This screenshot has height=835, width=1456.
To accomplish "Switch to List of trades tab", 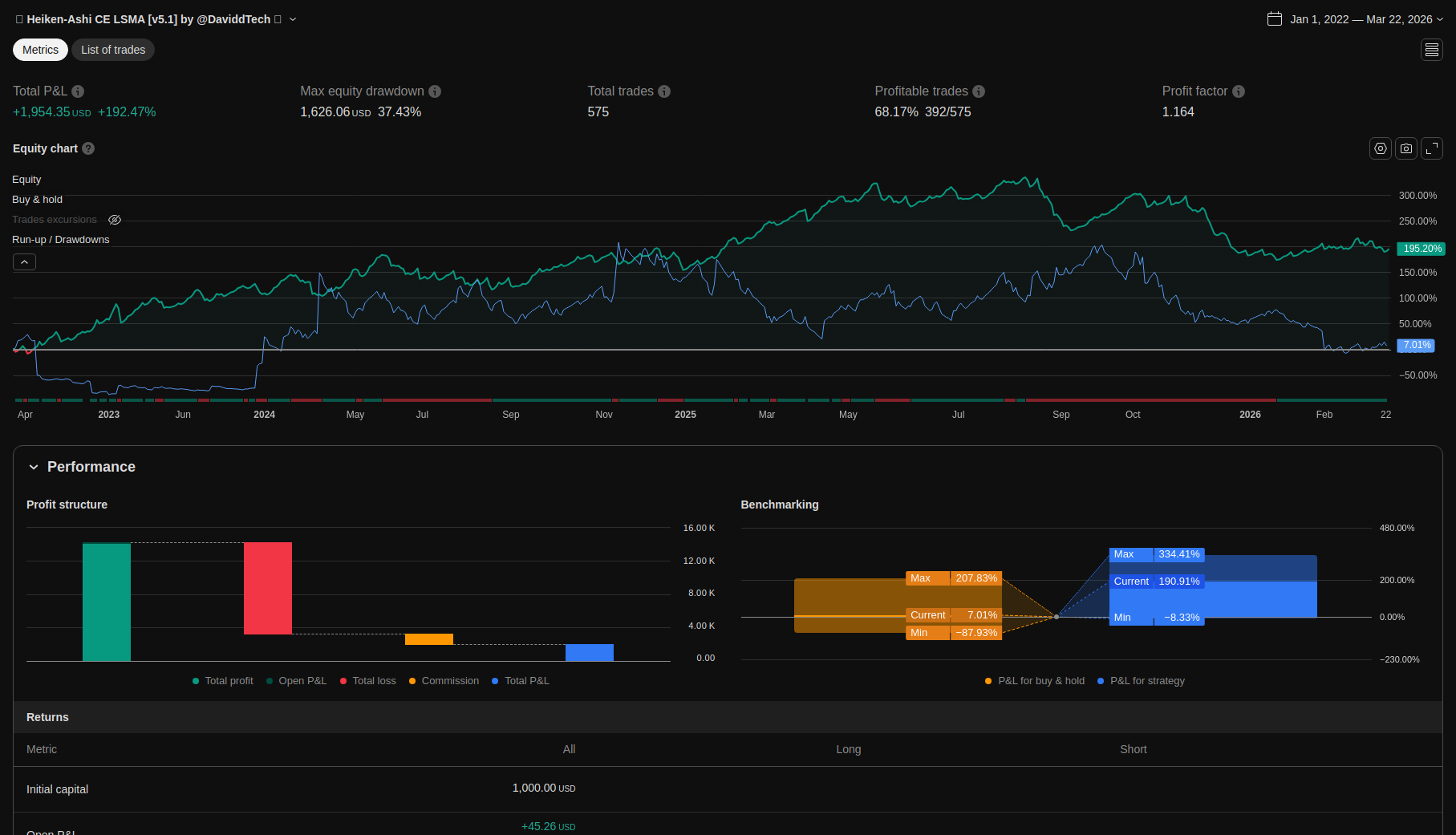I will (113, 50).
